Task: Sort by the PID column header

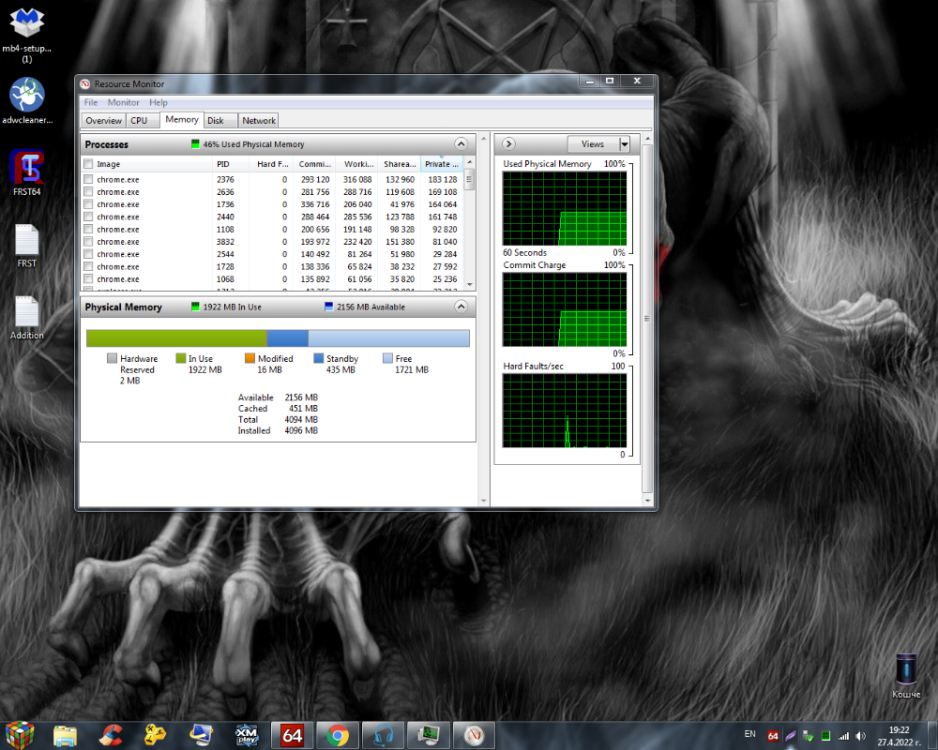Action: click(x=230, y=164)
